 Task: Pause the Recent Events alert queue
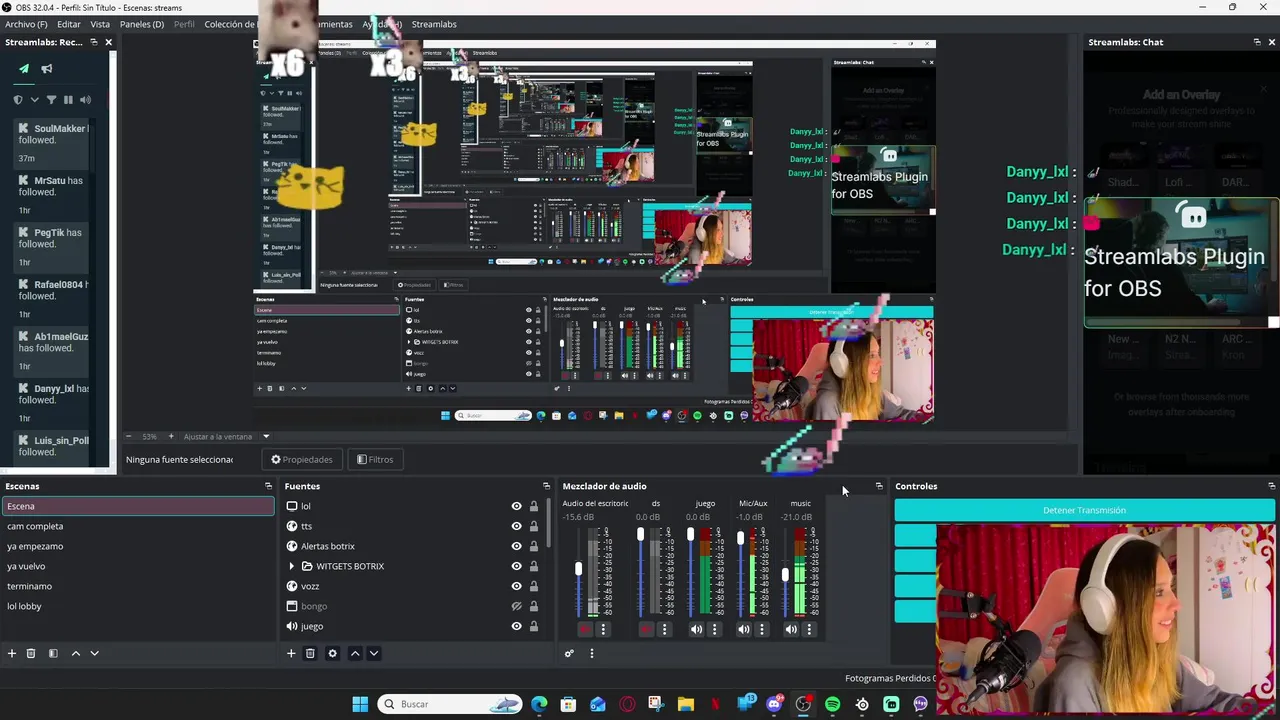click(x=68, y=100)
